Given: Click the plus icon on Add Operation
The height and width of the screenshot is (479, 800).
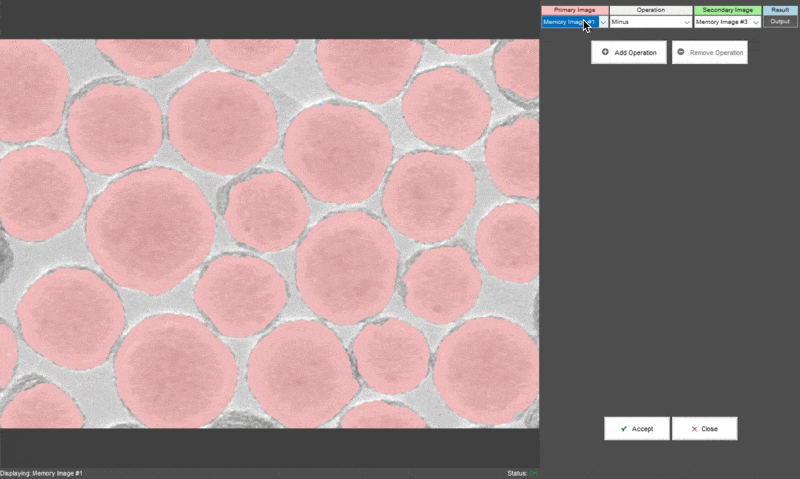Looking at the screenshot, I should tap(605, 52).
